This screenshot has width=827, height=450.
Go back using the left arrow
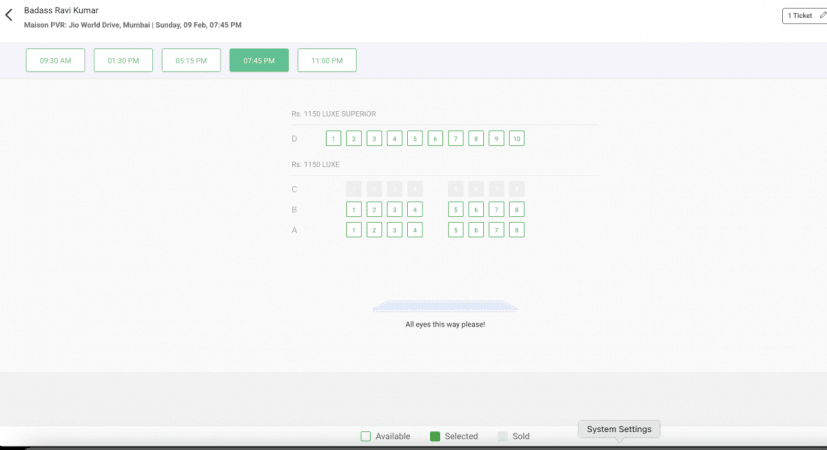(x=9, y=16)
